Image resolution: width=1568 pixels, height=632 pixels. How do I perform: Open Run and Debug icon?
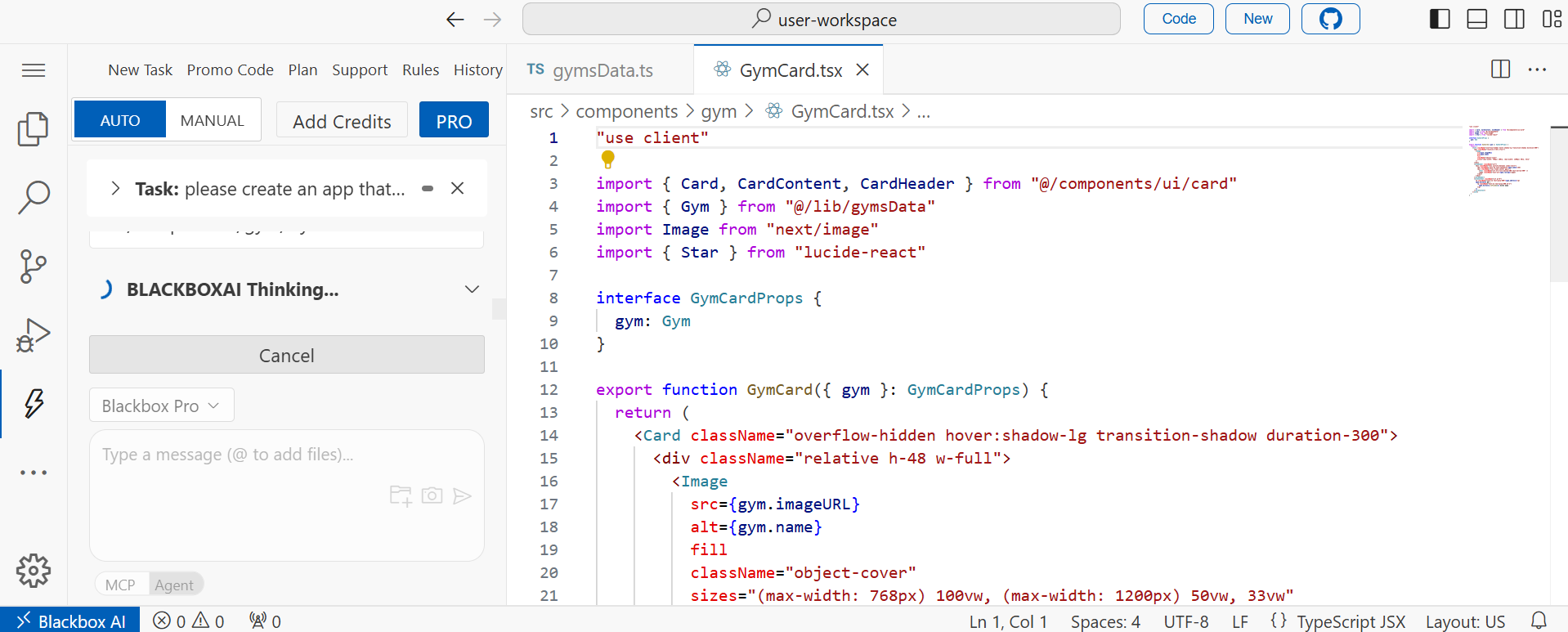point(33,334)
